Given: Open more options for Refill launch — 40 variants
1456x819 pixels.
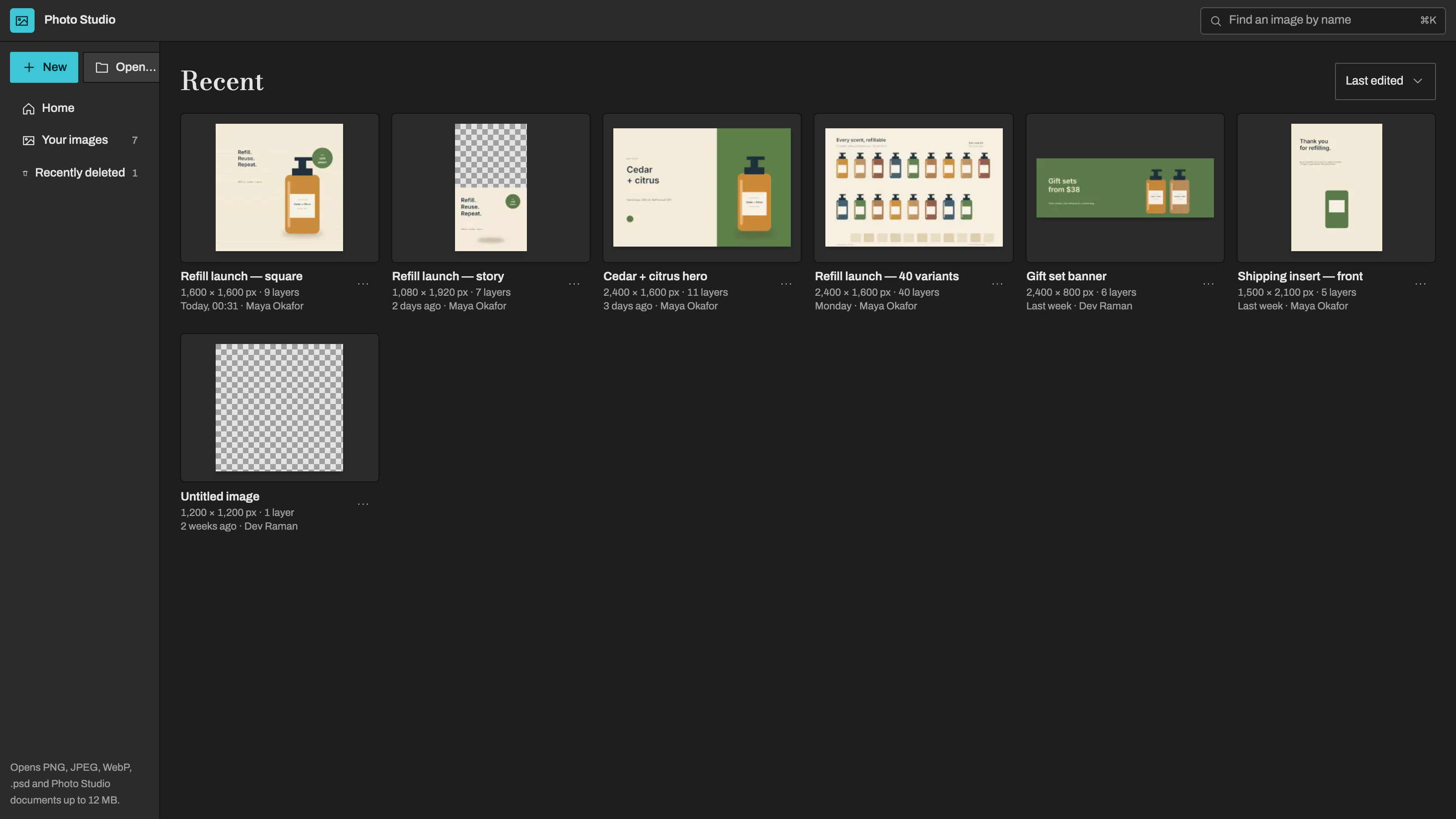Looking at the screenshot, I should click(997, 284).
